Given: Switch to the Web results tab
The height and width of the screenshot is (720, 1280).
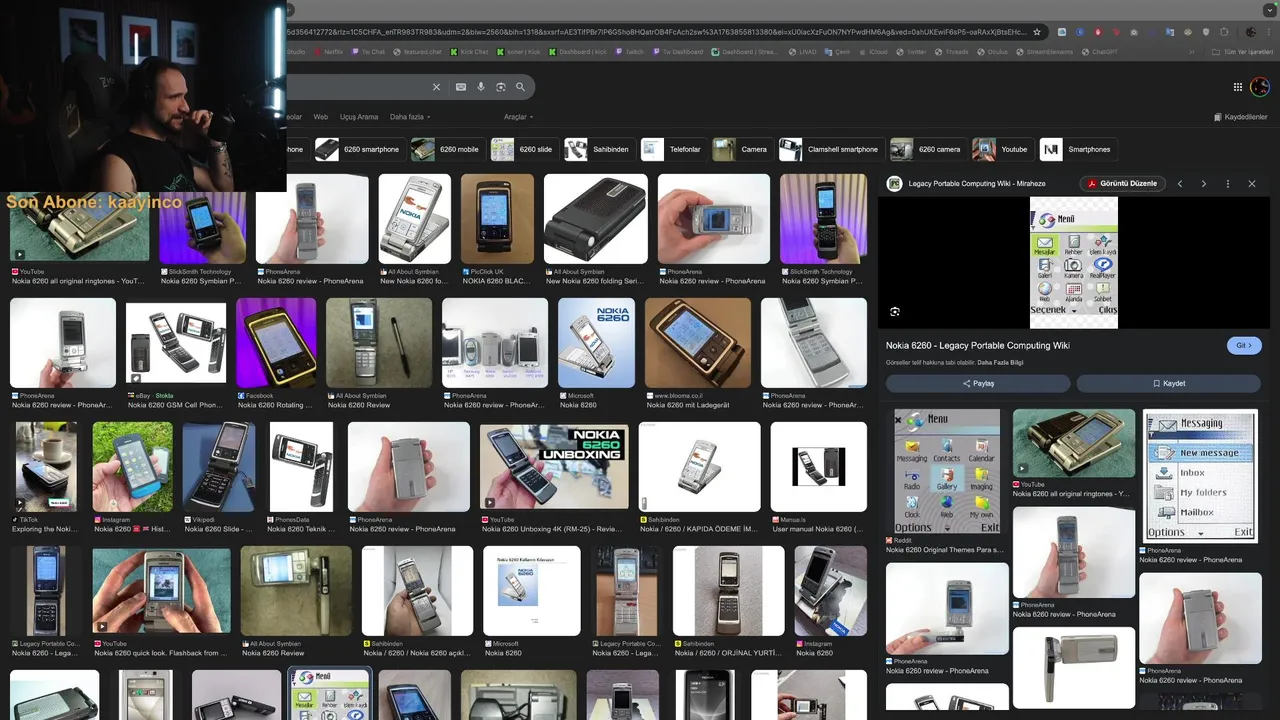Looking at the screenshot, I should (320, 117).
